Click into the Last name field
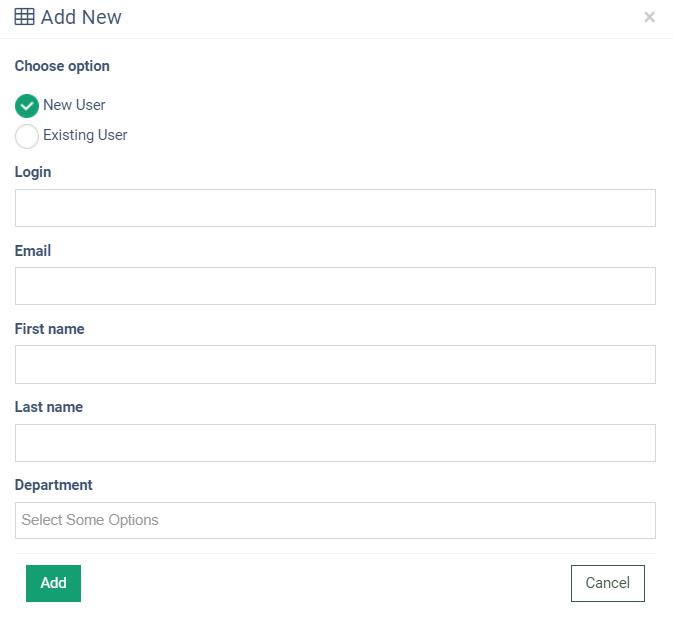This screenshot has height=630, width=673. 335,443
